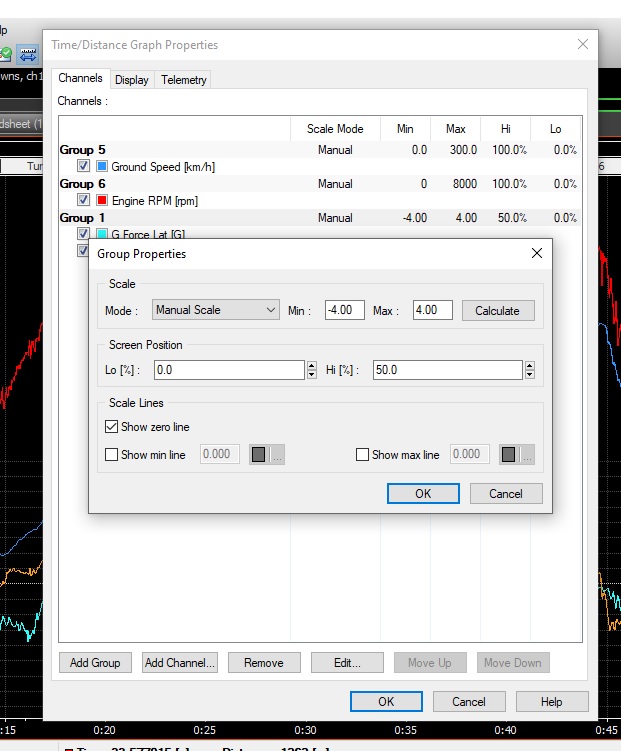This screenshot has width=621, height=751.
Task: Click Cancel in Graph Properties dialog
Action: pyautogui.click(x=469, y=702)
